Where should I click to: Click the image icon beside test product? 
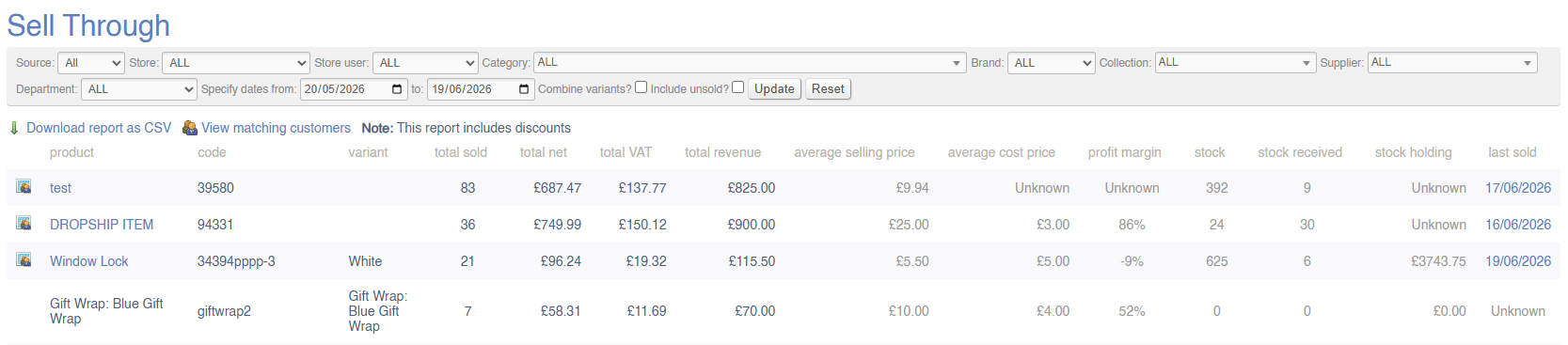click(24, 186)
